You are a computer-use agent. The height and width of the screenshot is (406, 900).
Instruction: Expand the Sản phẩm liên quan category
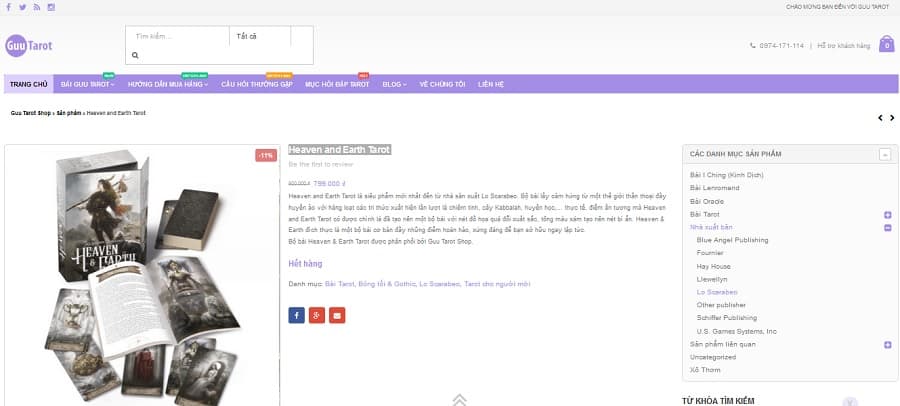[x=887, y=345]
